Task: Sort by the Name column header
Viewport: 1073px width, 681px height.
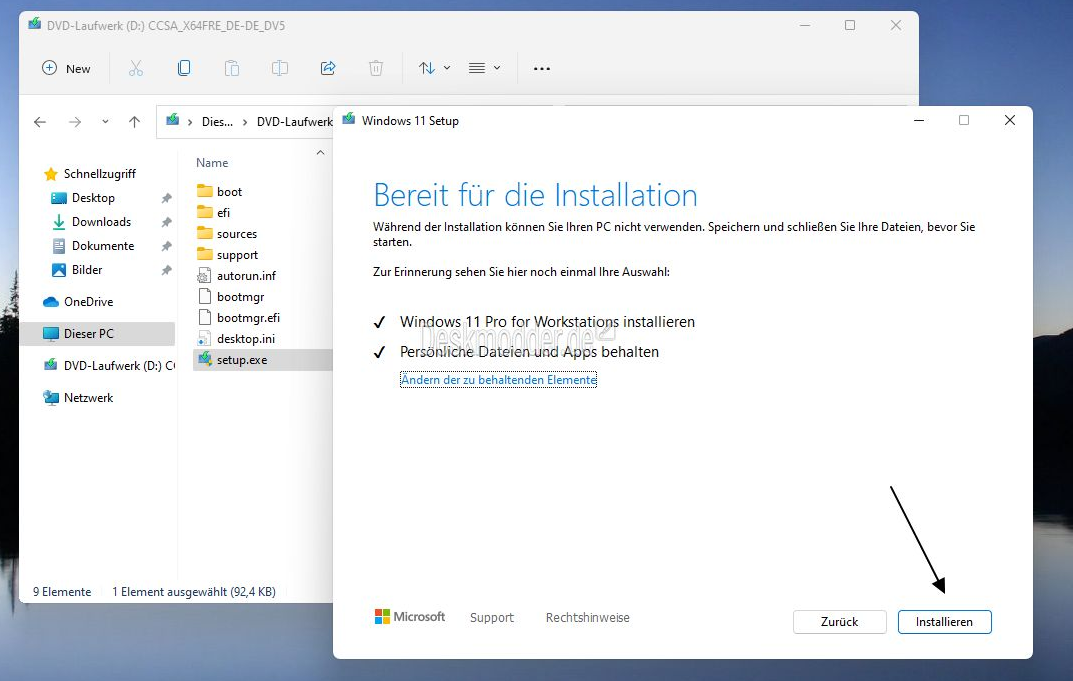Action: coord(212,163)
